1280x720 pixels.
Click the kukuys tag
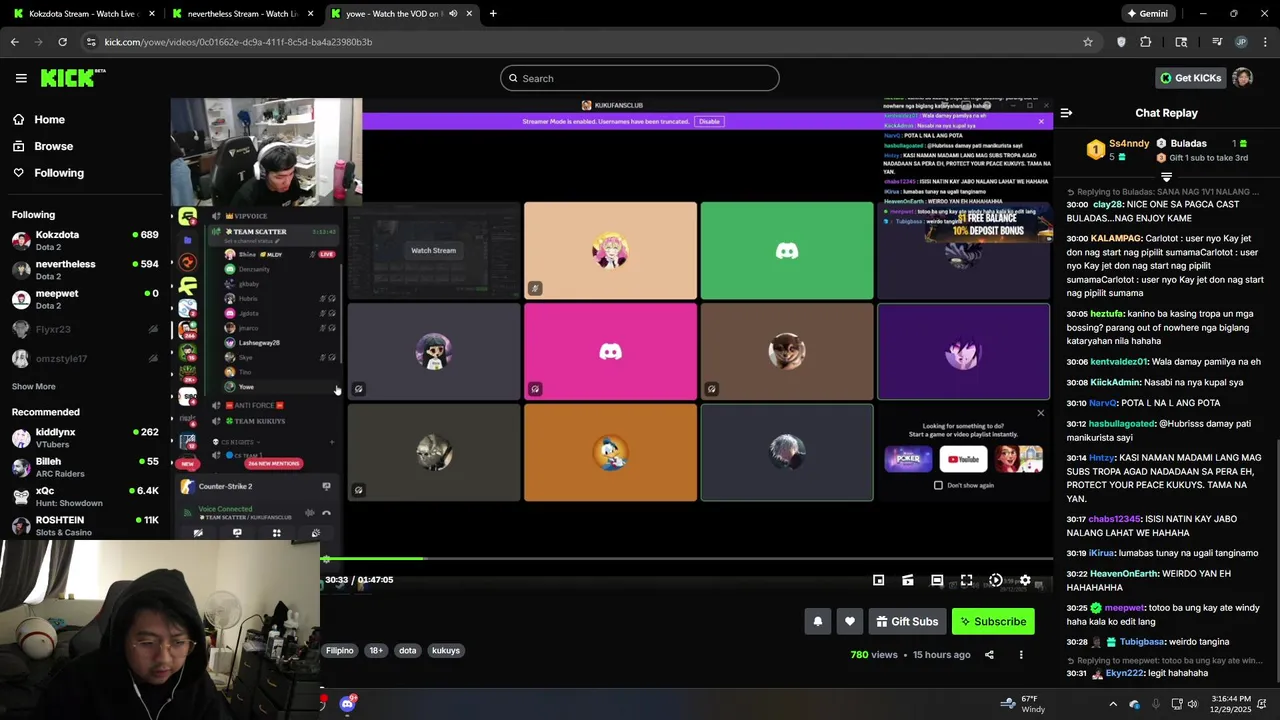[x=446, y=650]
